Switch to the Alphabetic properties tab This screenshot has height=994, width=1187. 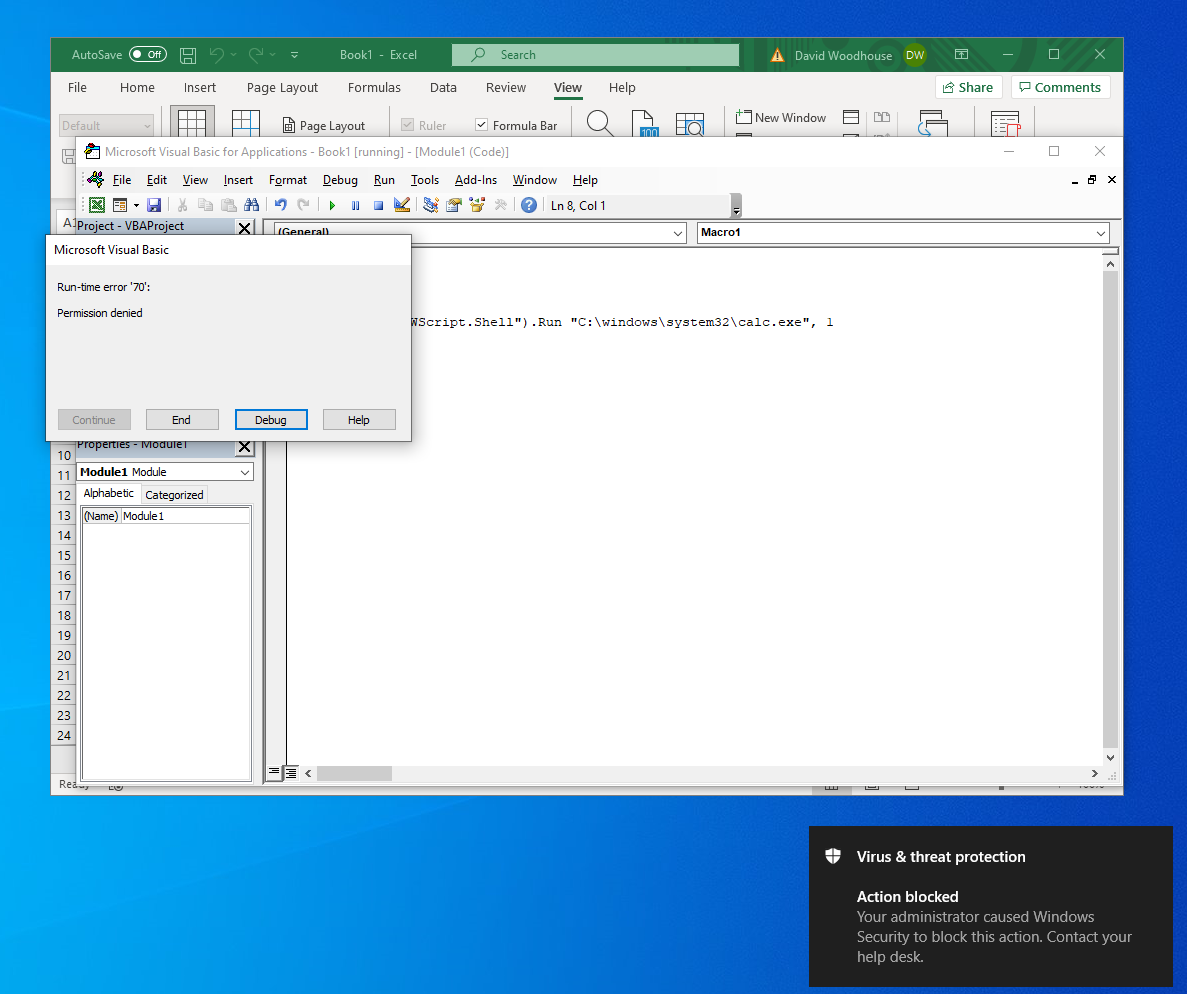click(x=108, y=494)
